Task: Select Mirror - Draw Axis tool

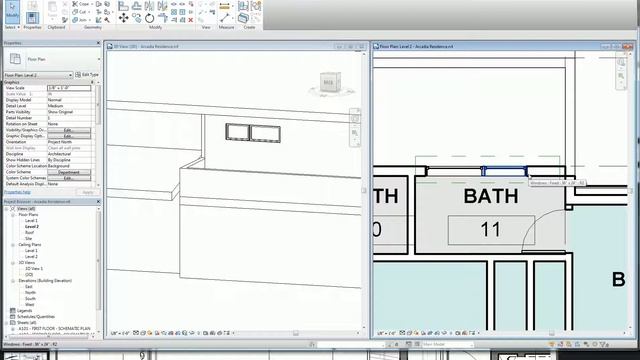Action: (162, 6)
